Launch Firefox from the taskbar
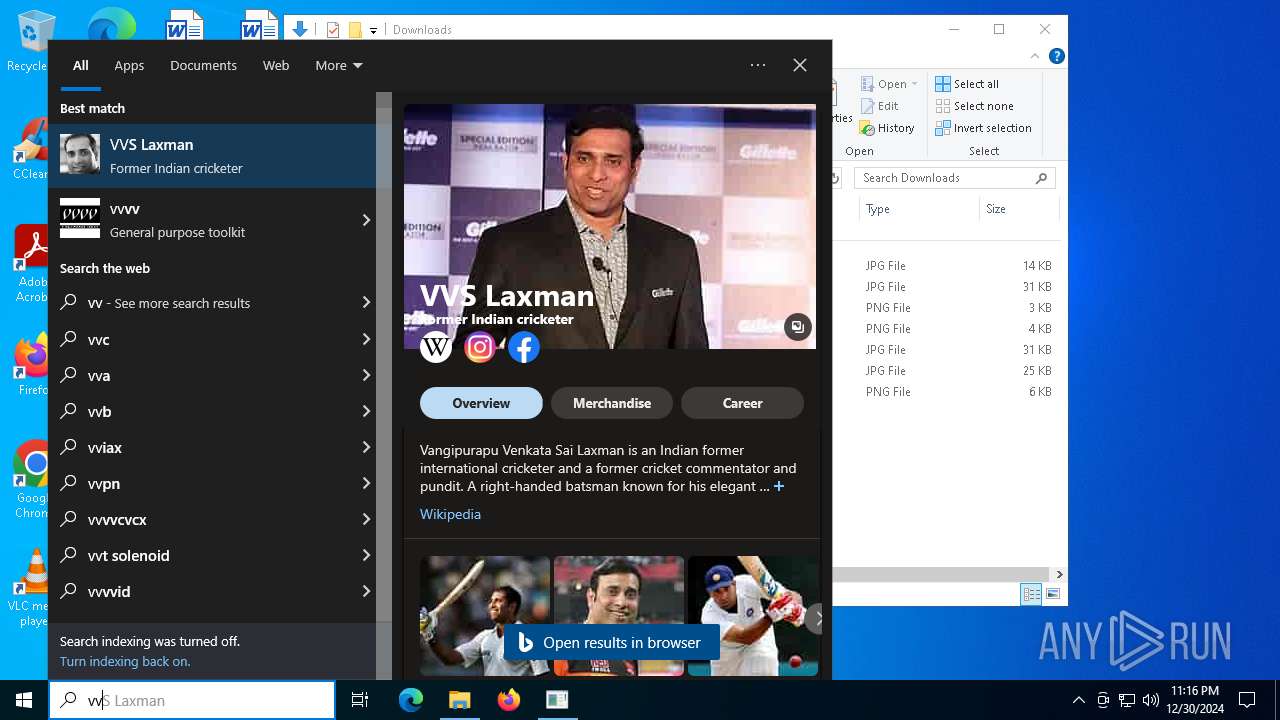 point(508,700)
